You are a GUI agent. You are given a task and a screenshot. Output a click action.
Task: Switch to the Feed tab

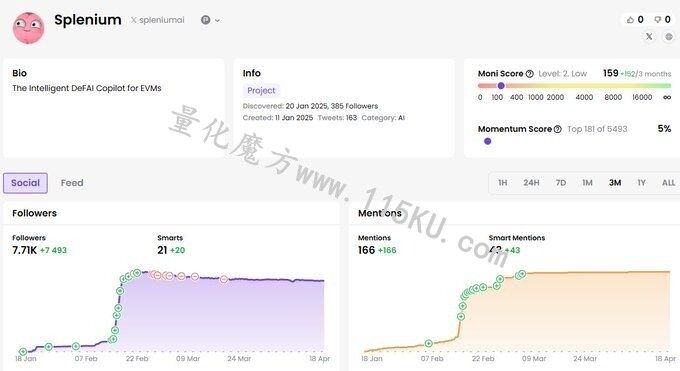tap(72, 183)
